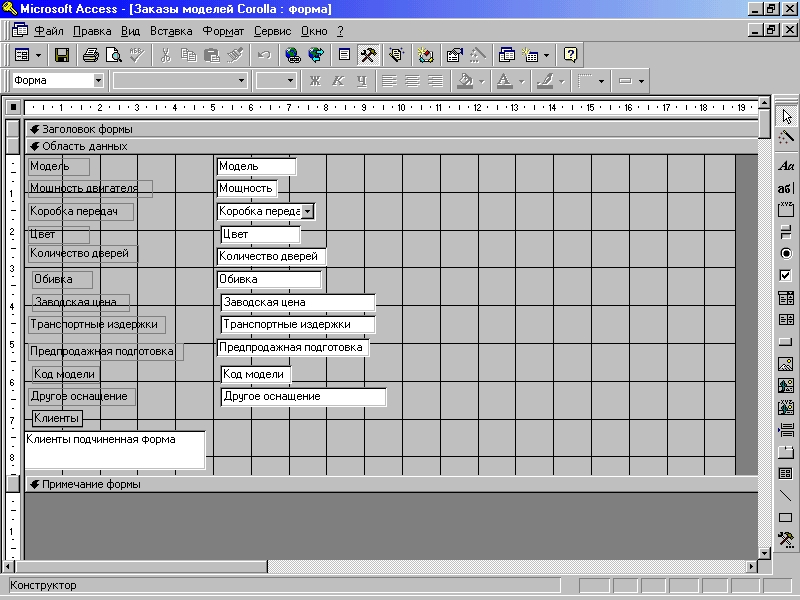Insert a hyperlink globe icon
This screenshot has height=600, width=800.
tap(293, 55)
